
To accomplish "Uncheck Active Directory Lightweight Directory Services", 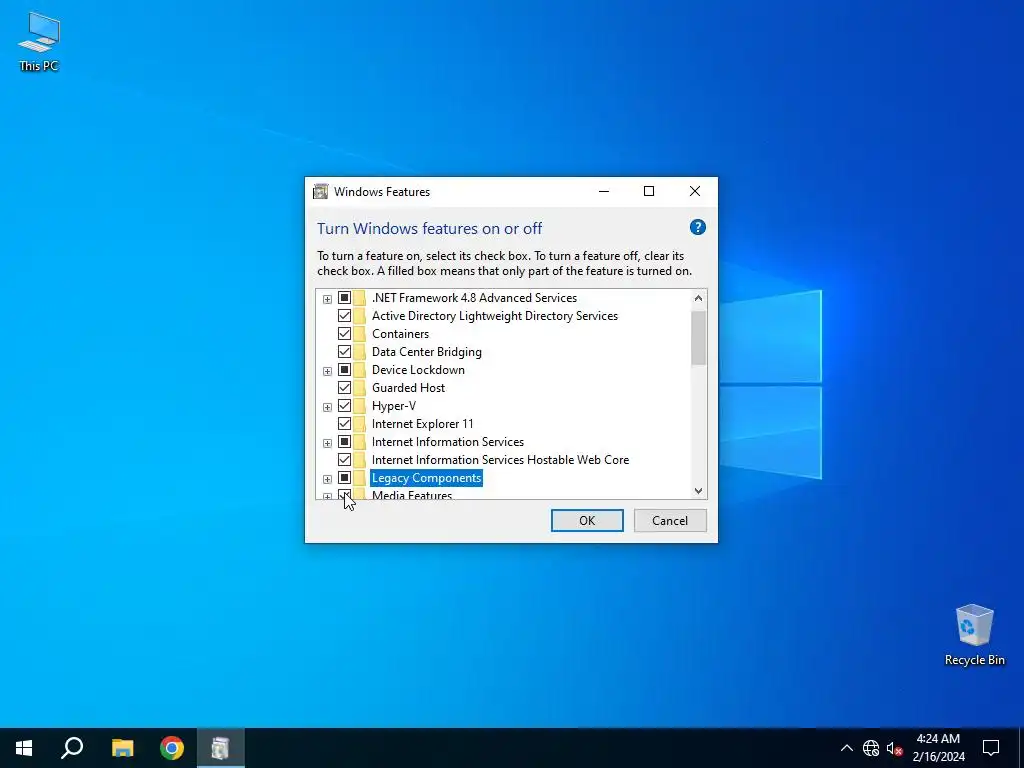I will coord(344,316).
